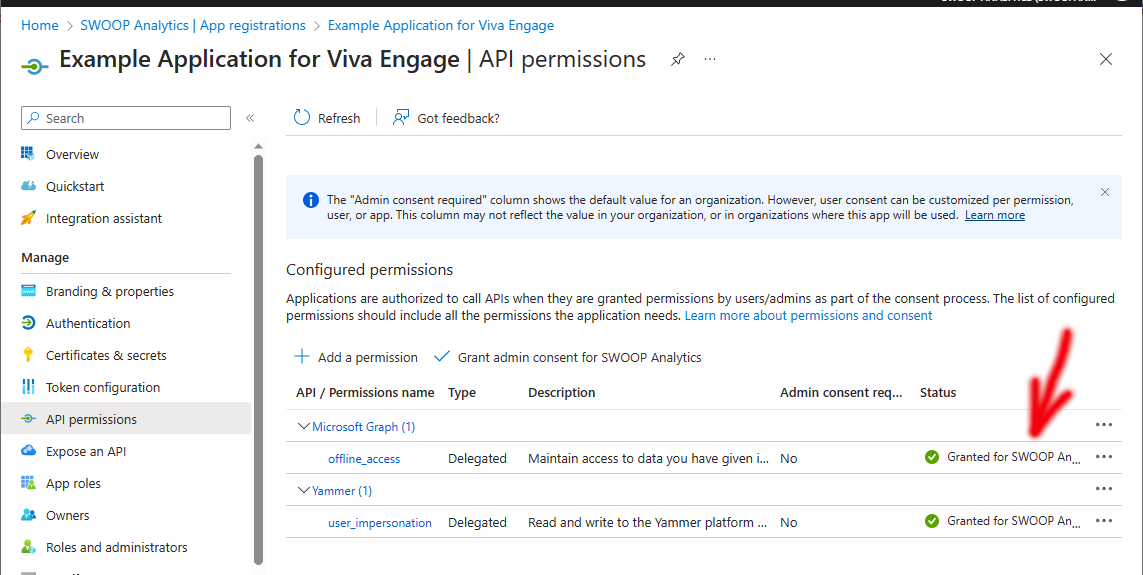Click the green granted check for offline_access

932,457
